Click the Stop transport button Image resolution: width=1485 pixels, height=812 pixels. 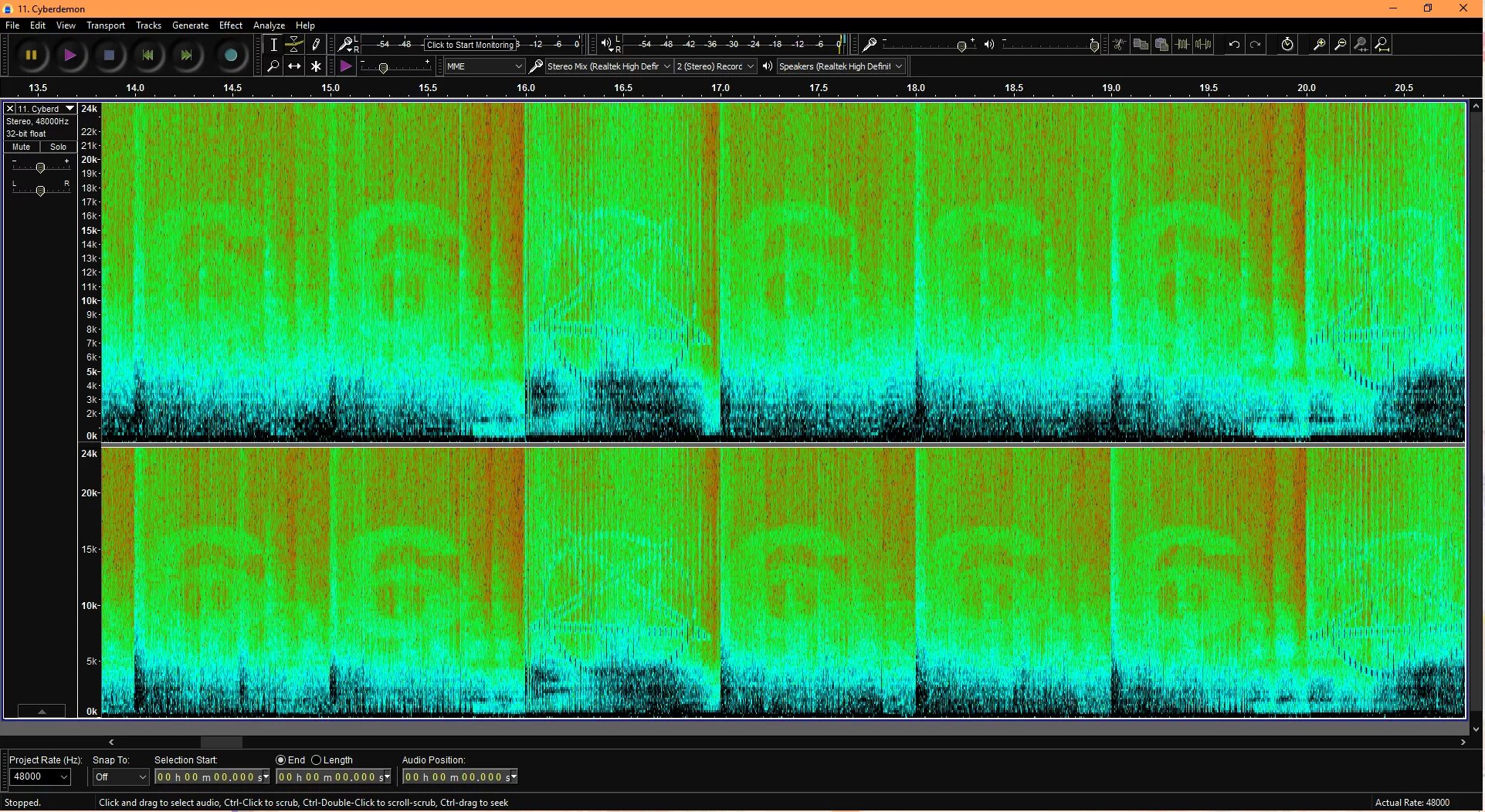pos(109,55)
